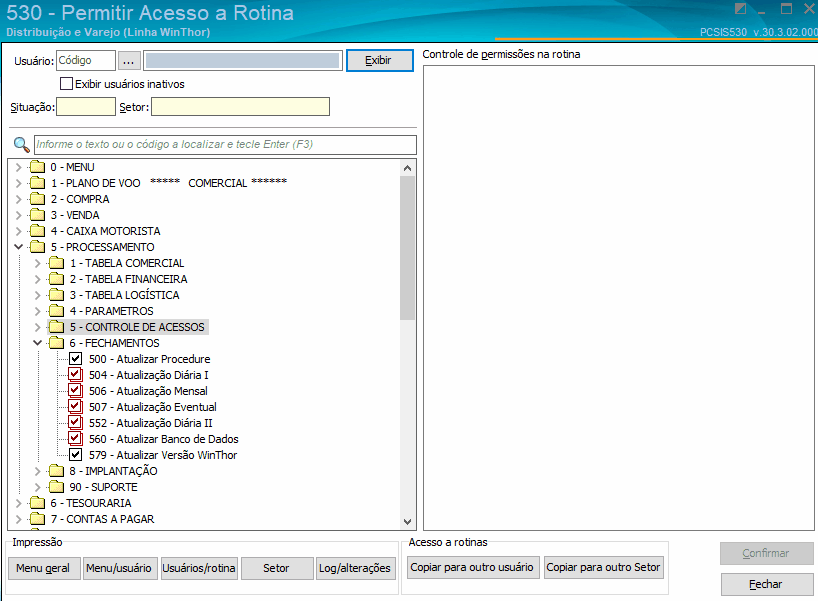The height and width of the screenshot is (601, 818).
Task: Select 3 - TABELA LOGÍSTICA tree row
Action: [125, 295]
